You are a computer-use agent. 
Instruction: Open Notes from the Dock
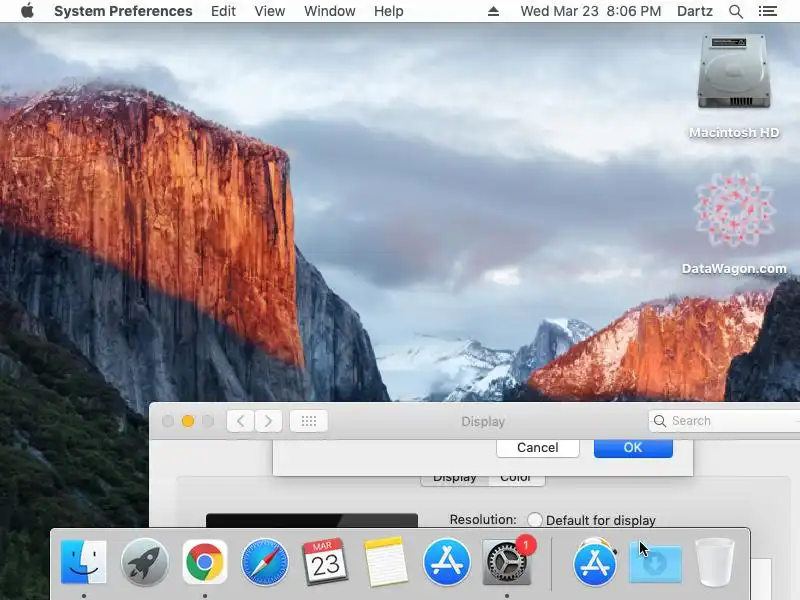(386, 562)
